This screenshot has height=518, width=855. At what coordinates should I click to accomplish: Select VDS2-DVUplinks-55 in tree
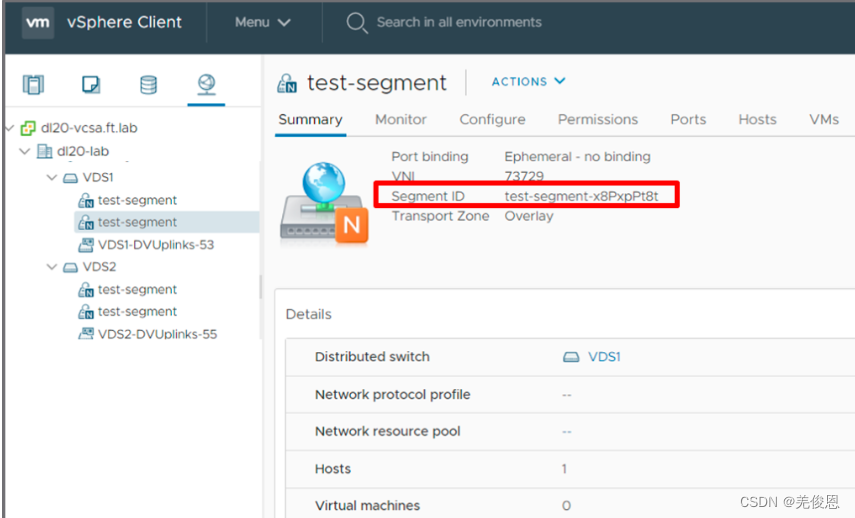click(158, 334)
